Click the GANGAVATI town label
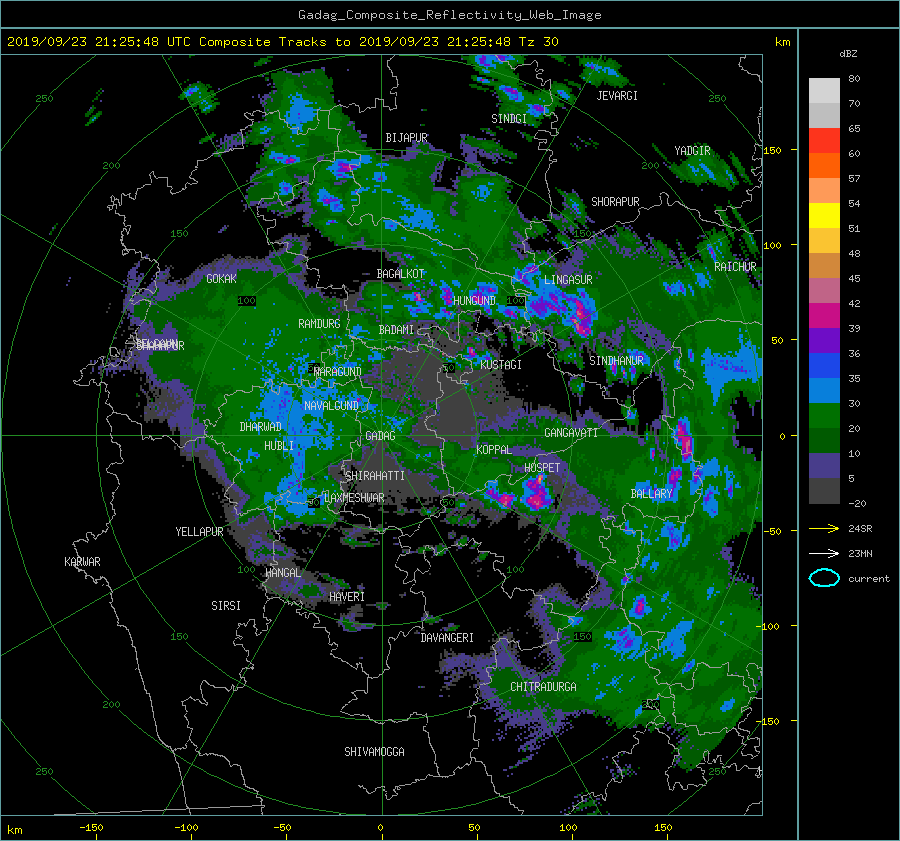Viewport: 900px width, 841px height. point(571,433)
